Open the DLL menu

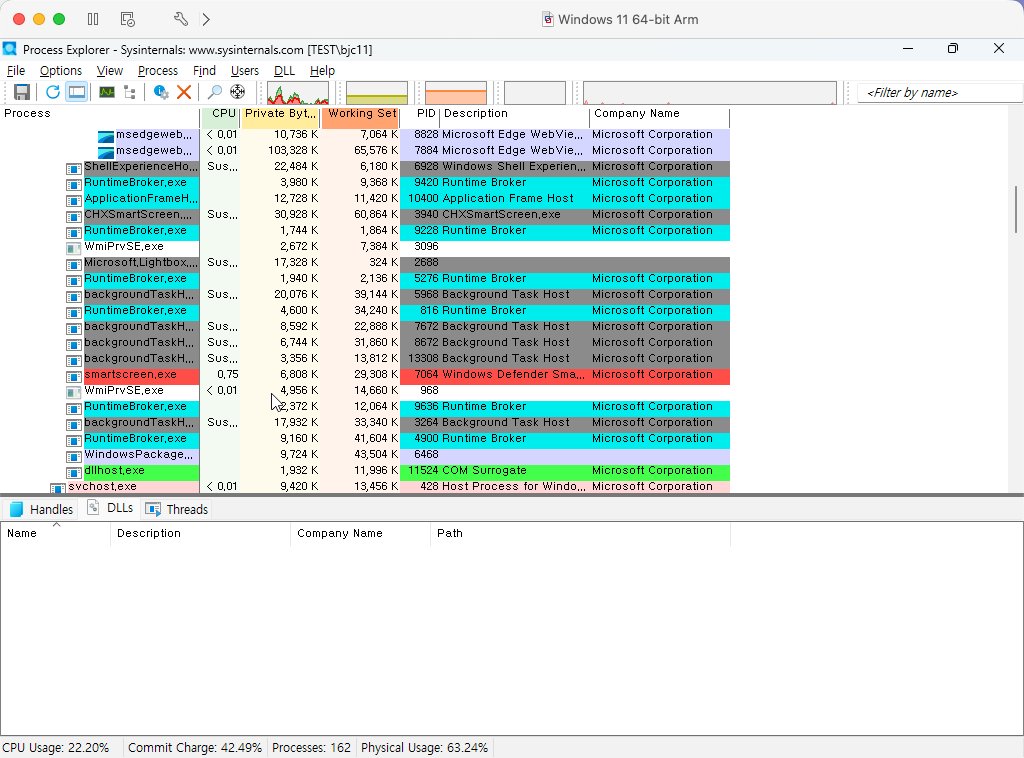point(284,71)
